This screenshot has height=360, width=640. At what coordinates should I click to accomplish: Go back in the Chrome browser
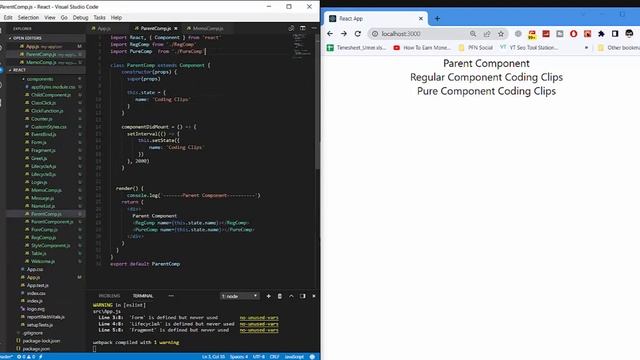point(330,34)
